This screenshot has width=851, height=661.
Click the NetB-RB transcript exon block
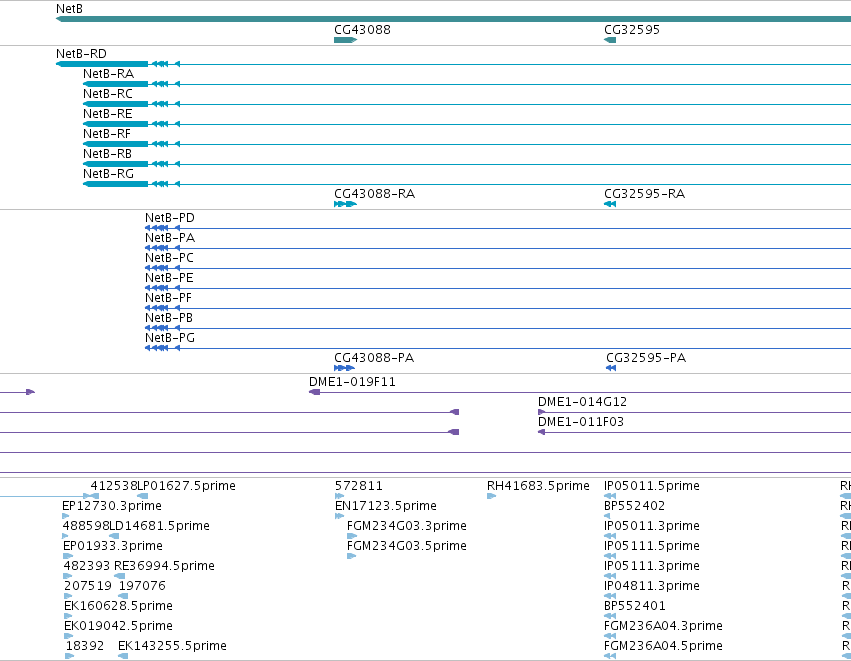[116, 164]
